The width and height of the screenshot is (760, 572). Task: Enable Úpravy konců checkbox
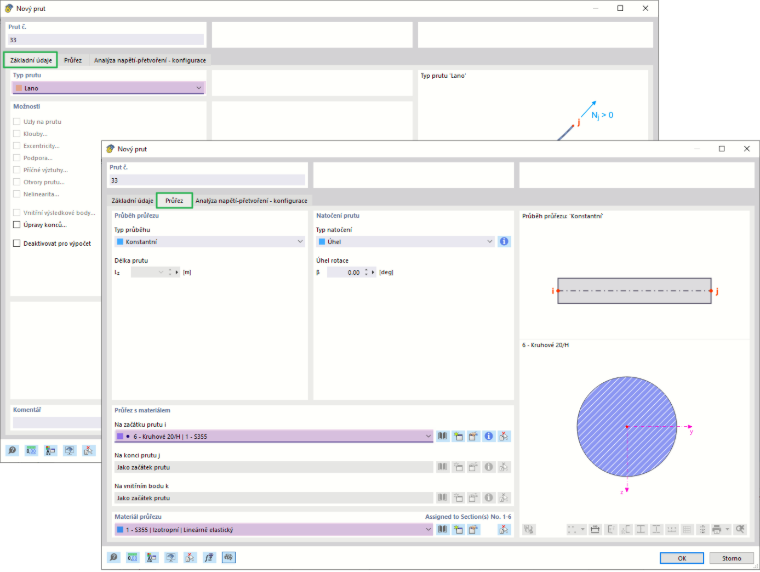[x=16, y=225]
